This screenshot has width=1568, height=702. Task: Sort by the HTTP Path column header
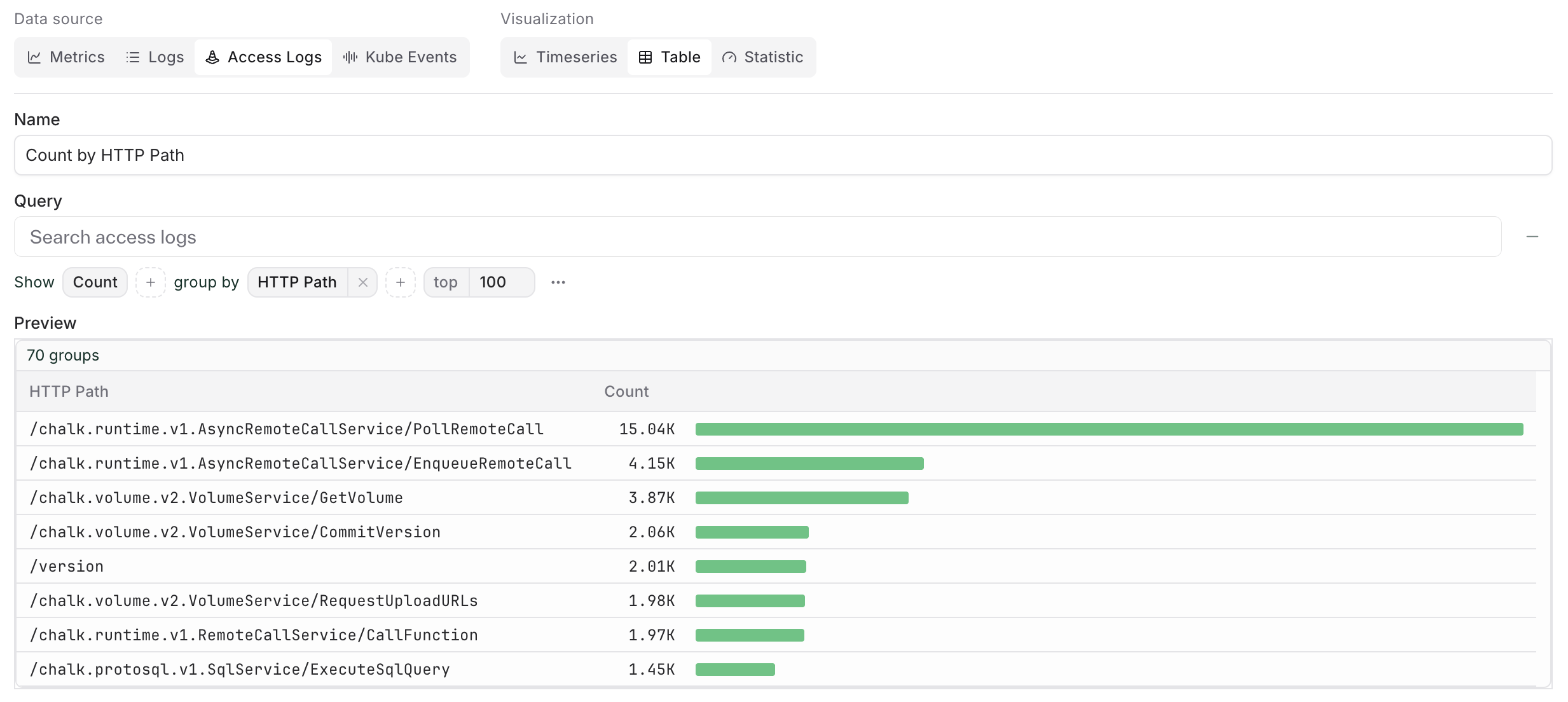tap(69, 392)
